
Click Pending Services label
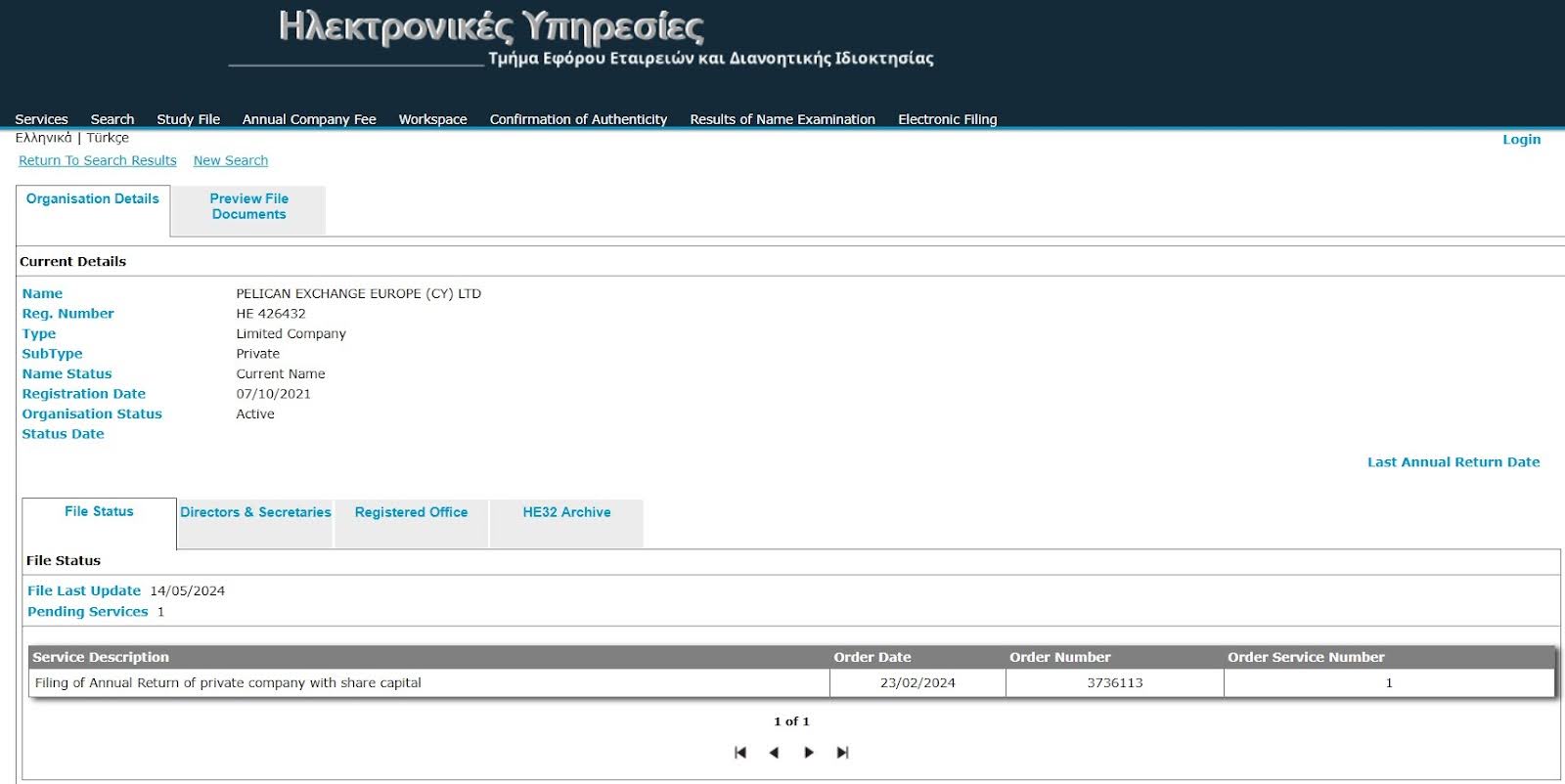88,612
